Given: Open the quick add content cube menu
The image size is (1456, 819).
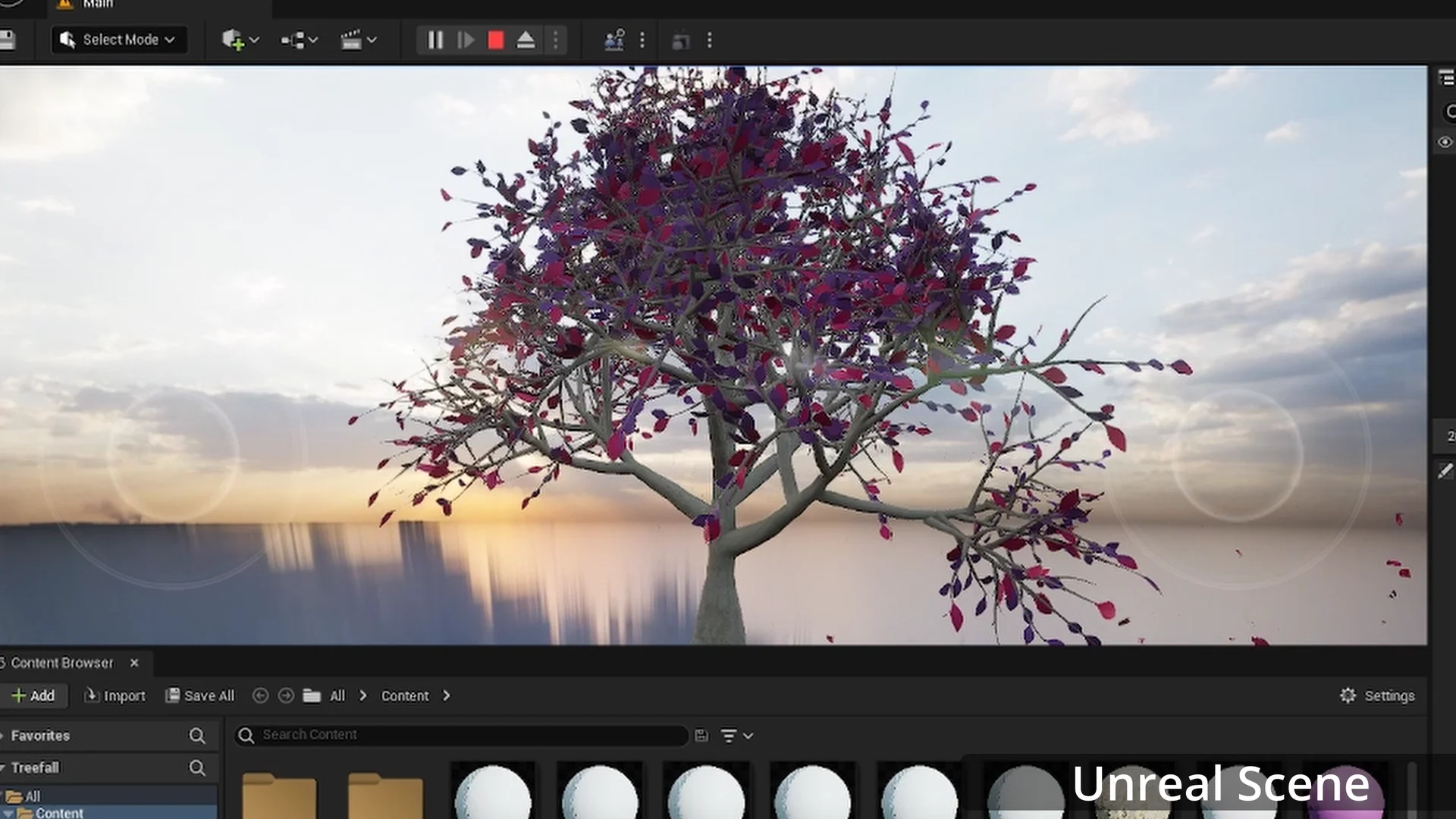Looking at the screenshot, I should 240,39.
